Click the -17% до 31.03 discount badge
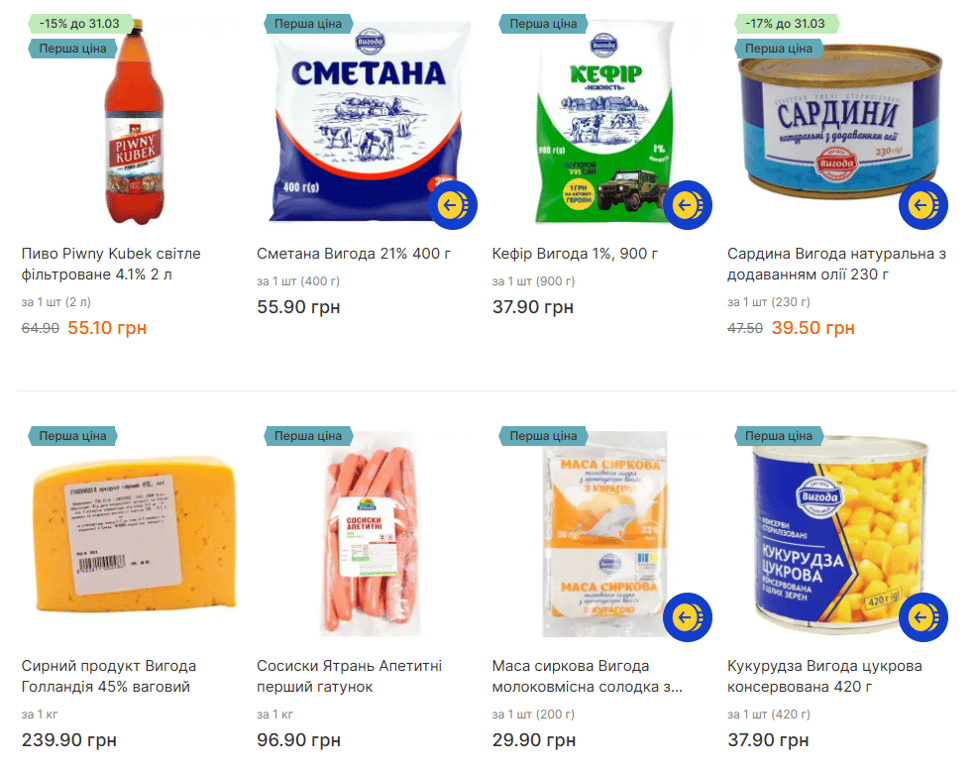Screen dimensions: 977x768 click(786, 23)
